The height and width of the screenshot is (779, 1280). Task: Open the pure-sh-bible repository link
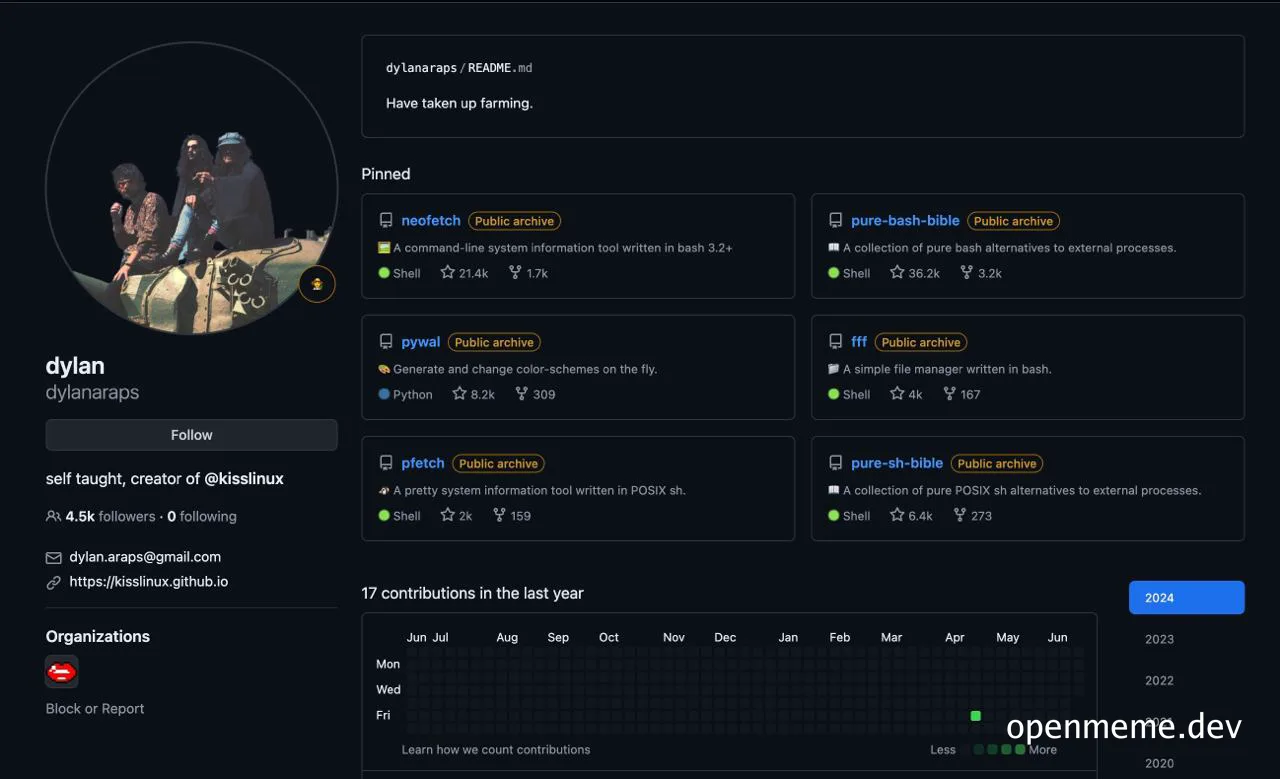pyautogui.click(x=897, y=463)
